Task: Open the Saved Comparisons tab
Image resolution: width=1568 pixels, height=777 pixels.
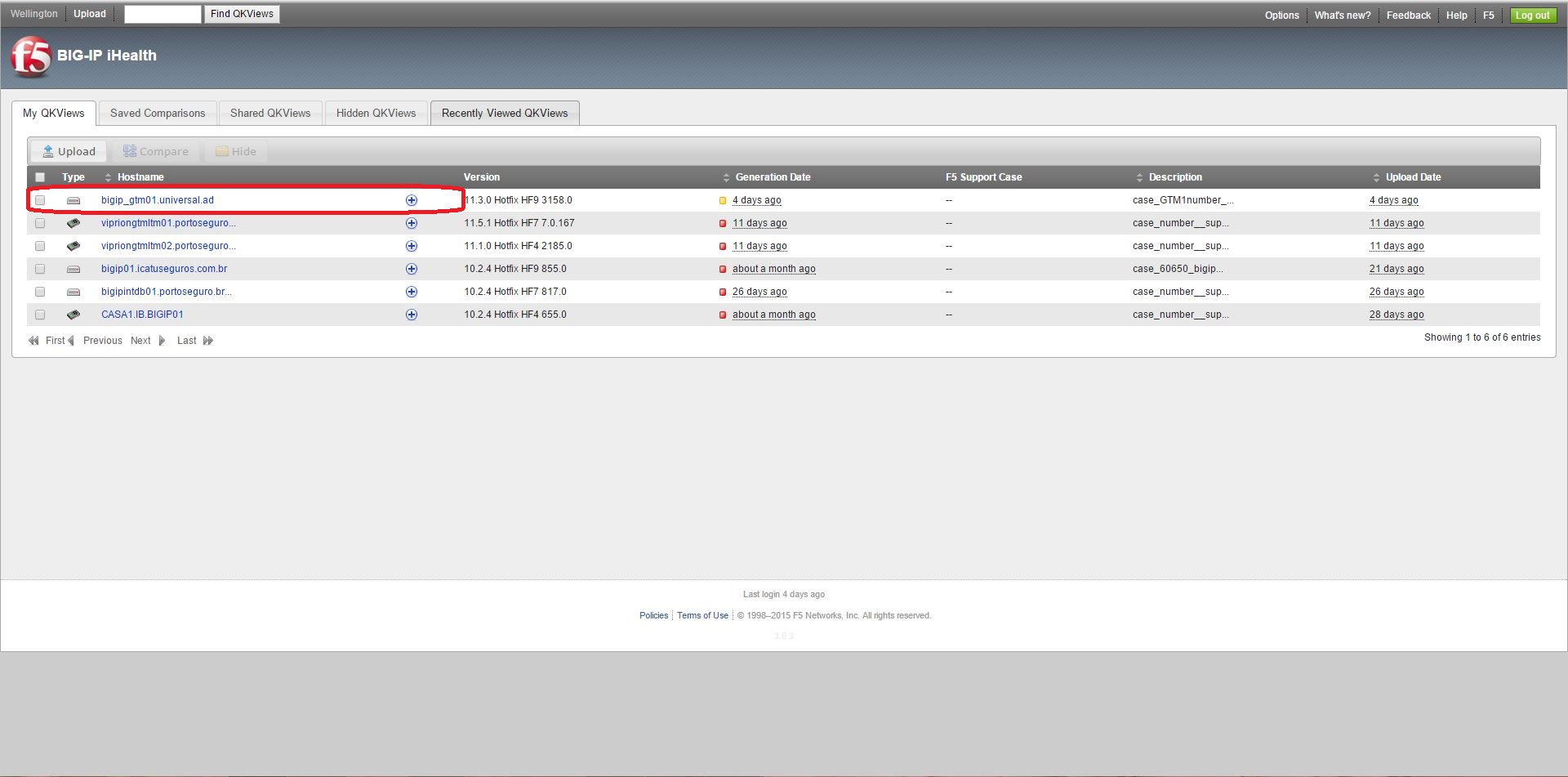Action: pos(158,114)
